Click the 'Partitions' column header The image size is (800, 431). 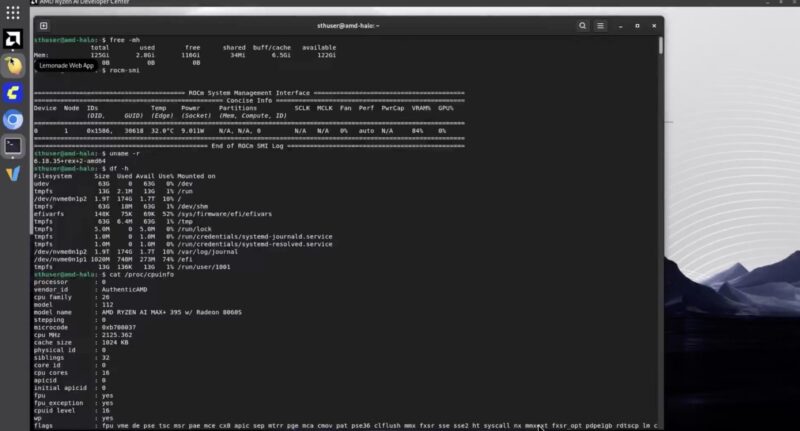(238, 108)
